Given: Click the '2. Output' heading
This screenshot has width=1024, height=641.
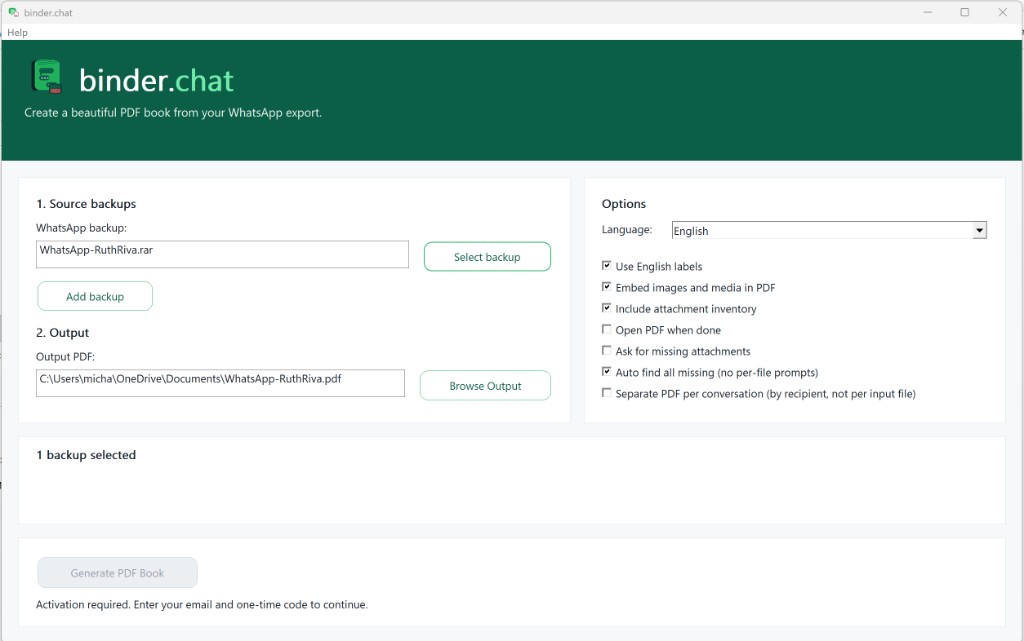Looking at the screenshot, I should click(x=63, y=333).
